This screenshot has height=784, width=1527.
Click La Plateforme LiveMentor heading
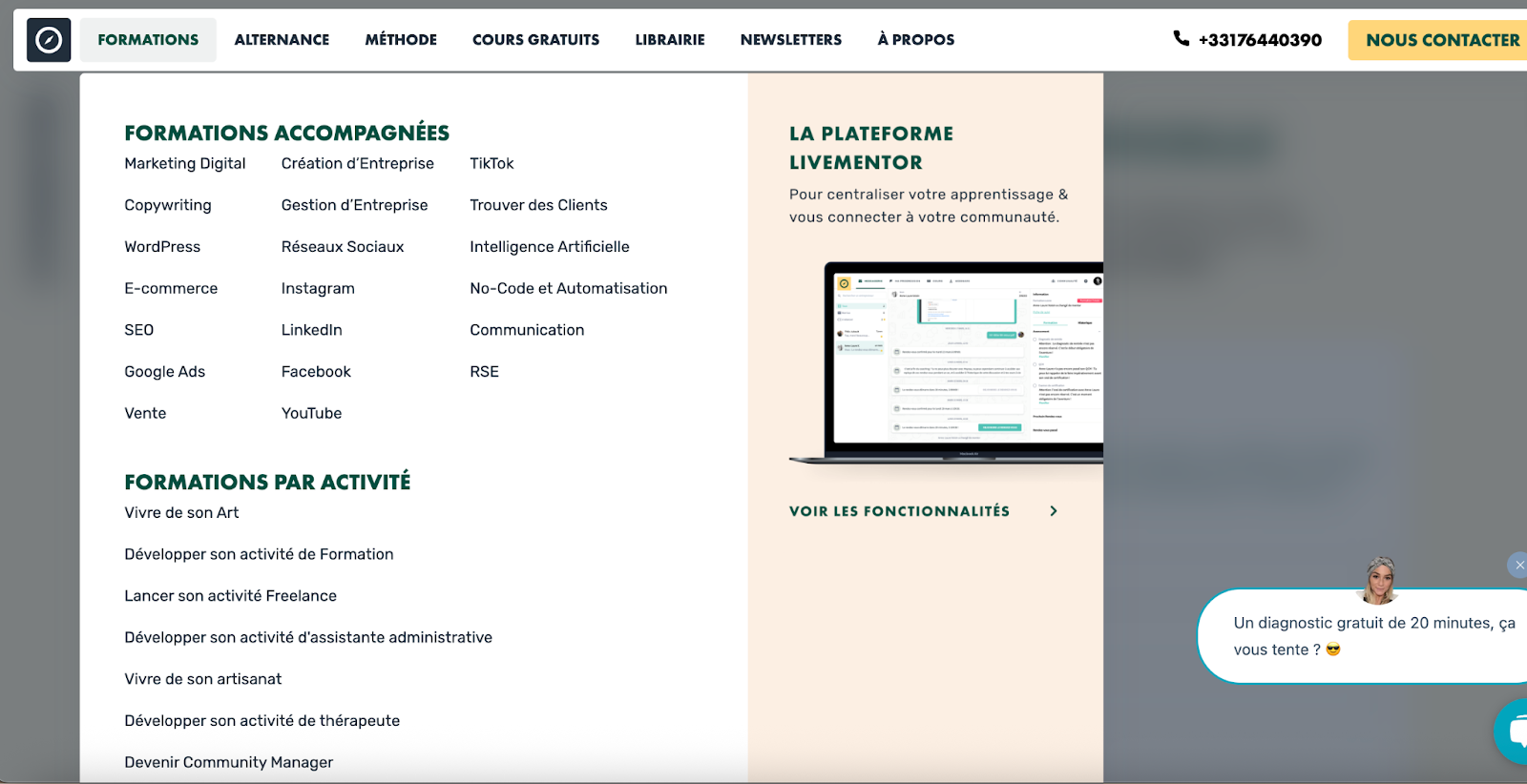pyautogui.click(x=871, y=148)
